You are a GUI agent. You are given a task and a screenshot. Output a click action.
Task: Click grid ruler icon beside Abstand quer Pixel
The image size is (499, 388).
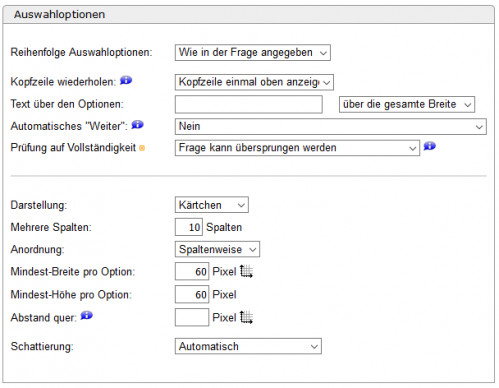tap(246, 317)
